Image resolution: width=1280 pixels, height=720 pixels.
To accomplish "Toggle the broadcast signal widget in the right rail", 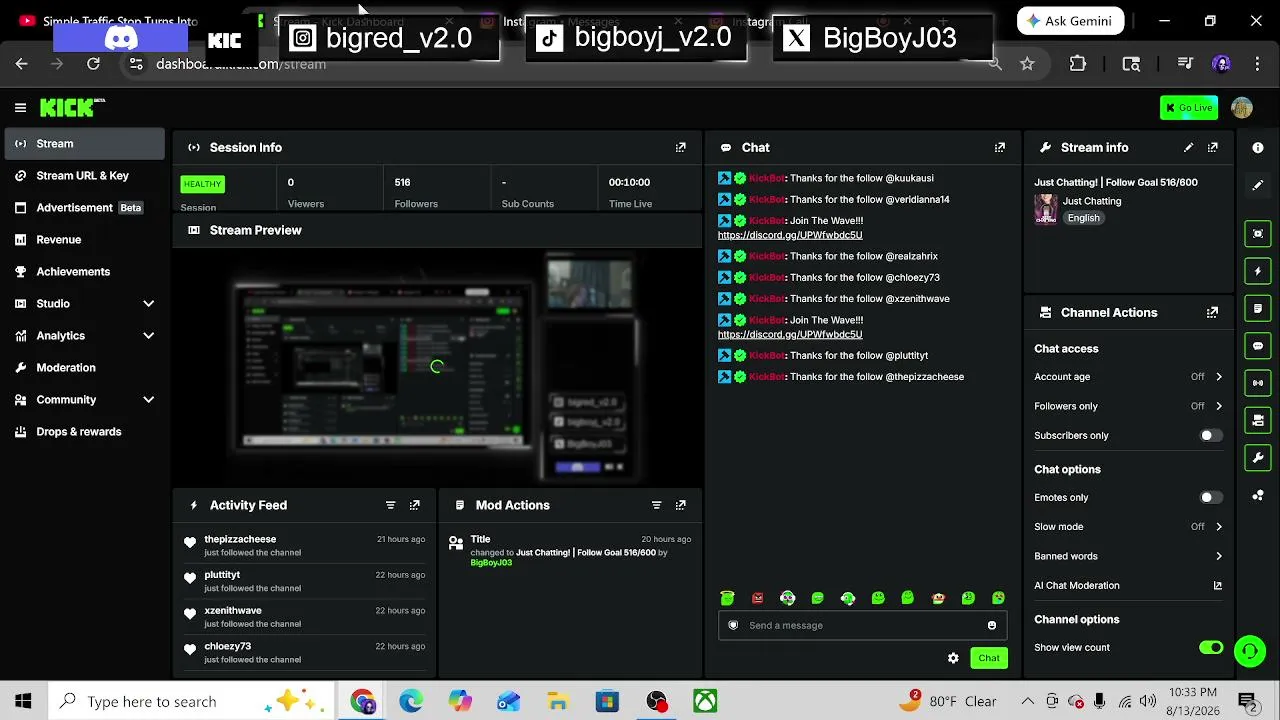I will 1258,383.
